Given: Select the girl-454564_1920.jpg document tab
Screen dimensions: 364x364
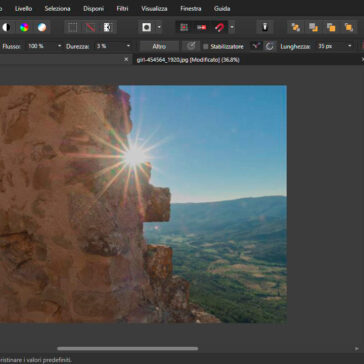Looking at the screenshot, I should [x=188, y=60].
